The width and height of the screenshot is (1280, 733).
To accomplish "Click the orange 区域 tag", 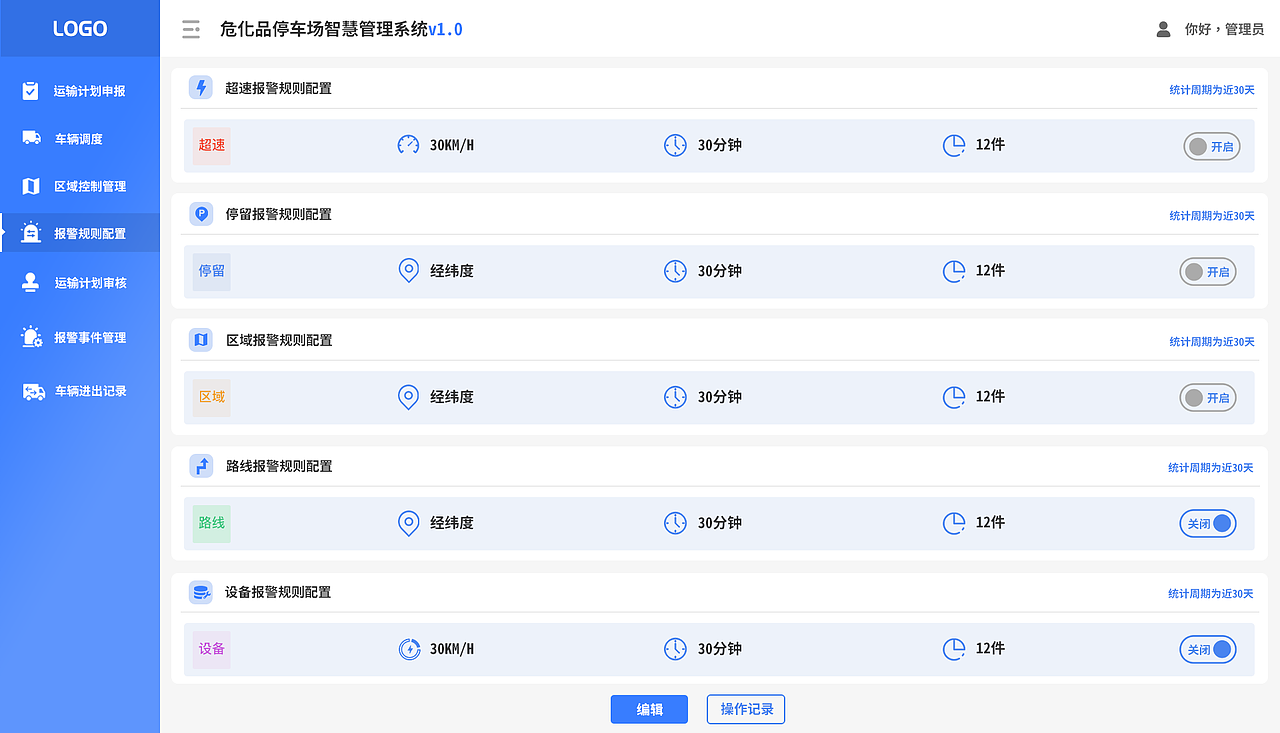I will [212, 398].
